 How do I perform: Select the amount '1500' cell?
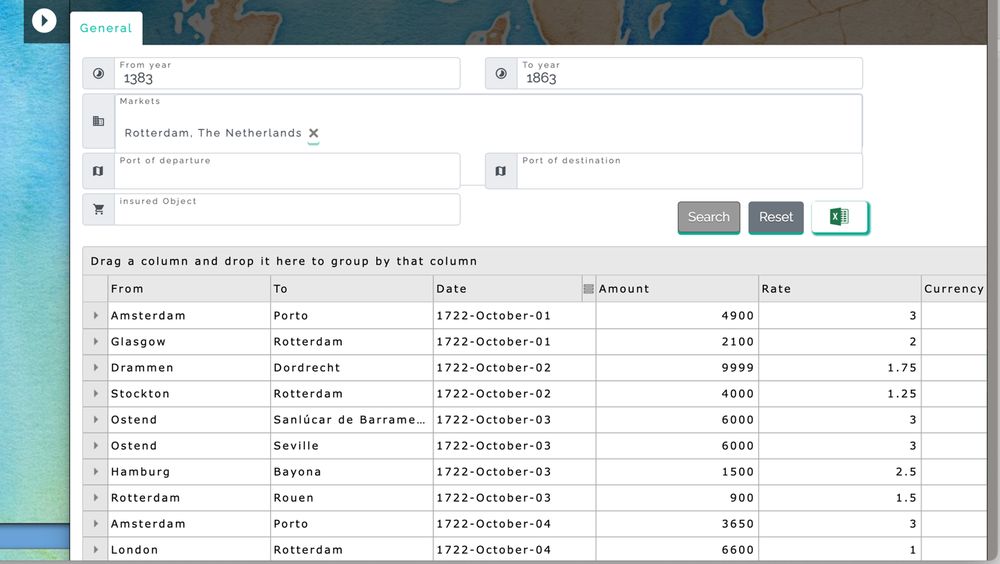(677, 471)
